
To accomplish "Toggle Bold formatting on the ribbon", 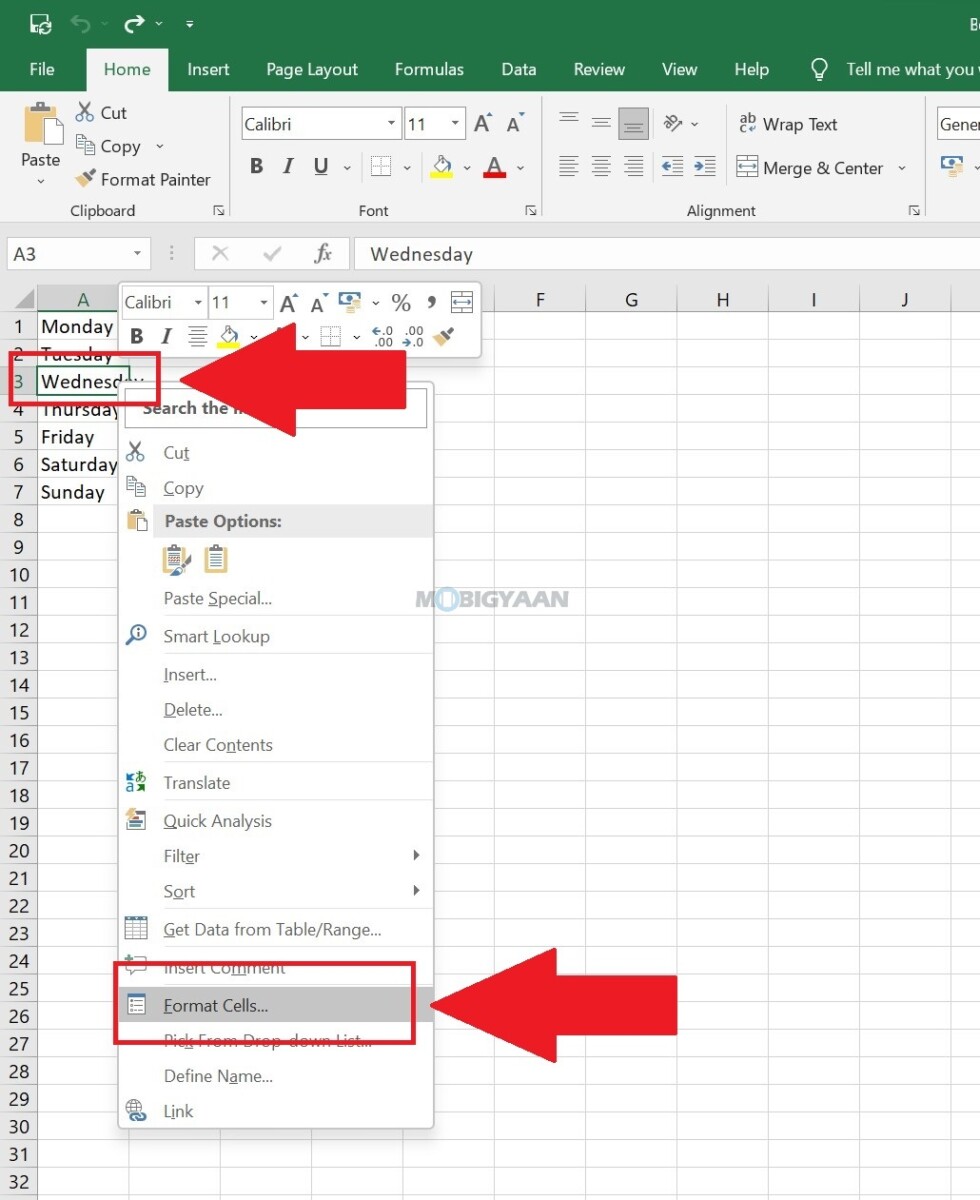I will click(x=256, y=166).
